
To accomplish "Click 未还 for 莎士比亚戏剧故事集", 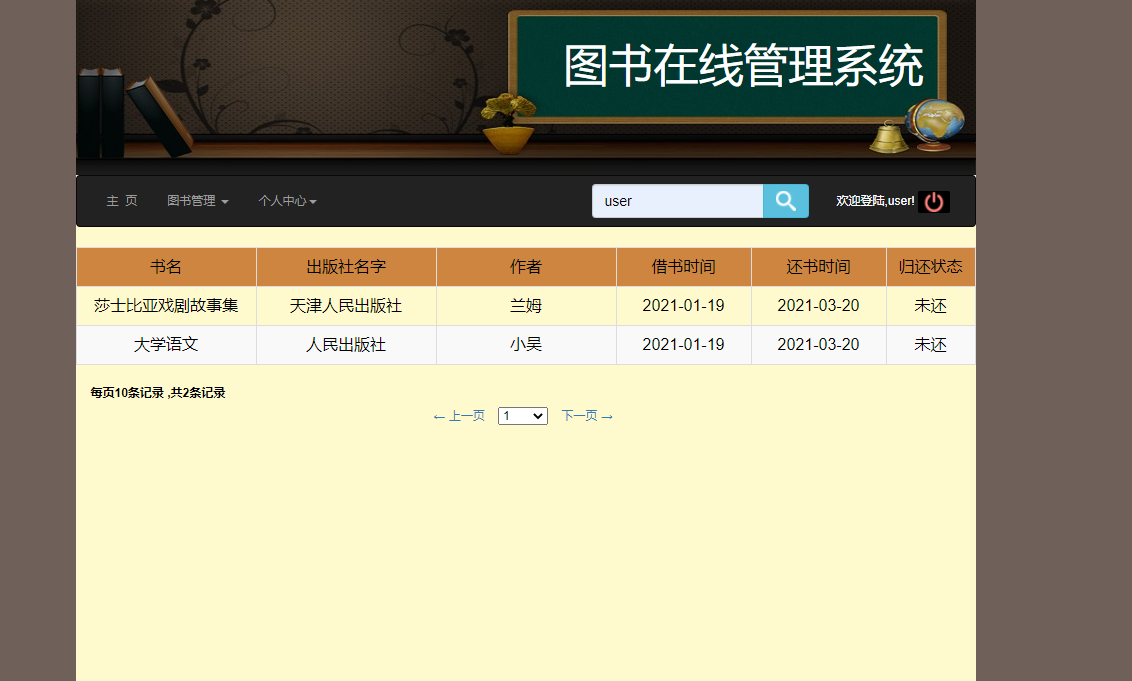I will tap(929, 305).
